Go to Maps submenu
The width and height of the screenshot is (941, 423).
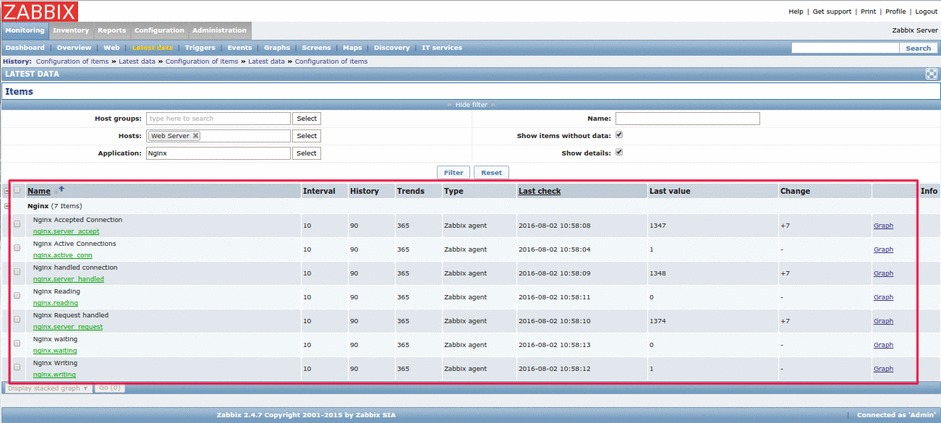(x=352, y=48)
